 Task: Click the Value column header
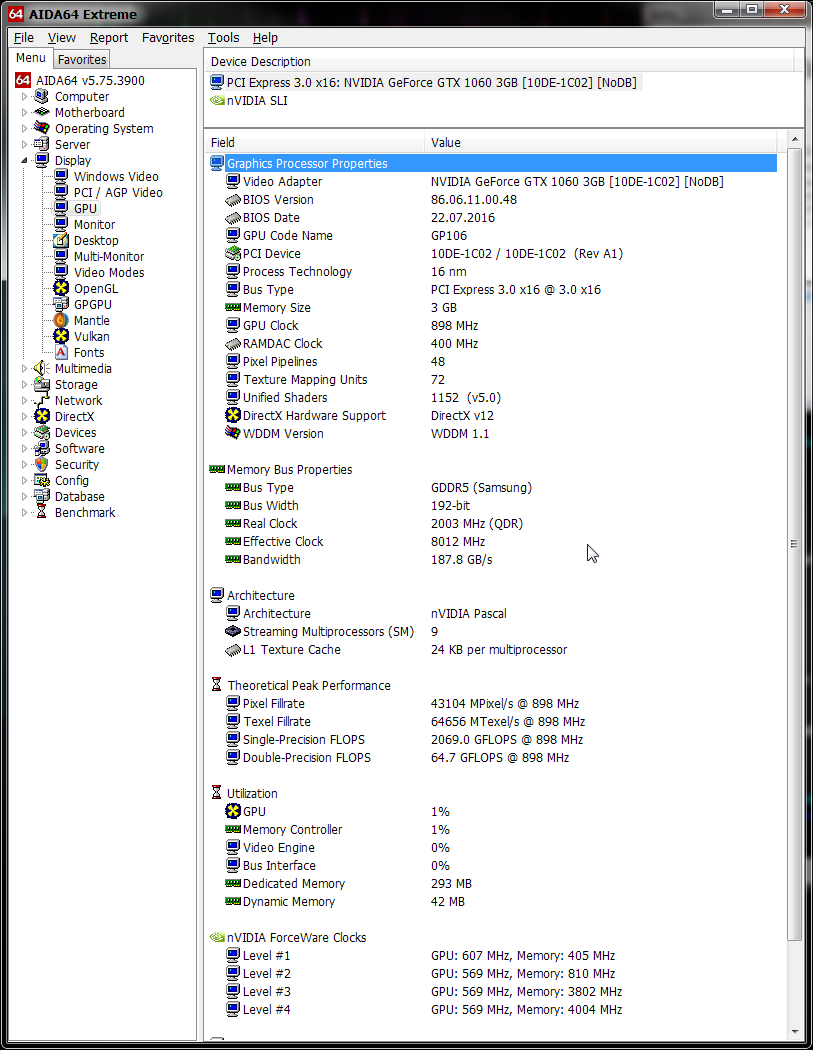pos(600,143)
